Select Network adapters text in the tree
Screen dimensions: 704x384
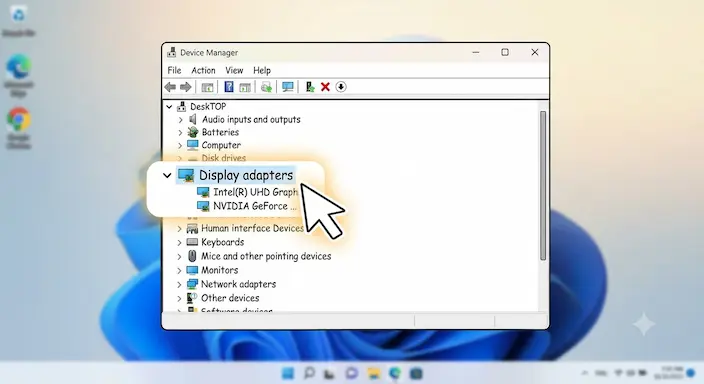click(238, 284)
